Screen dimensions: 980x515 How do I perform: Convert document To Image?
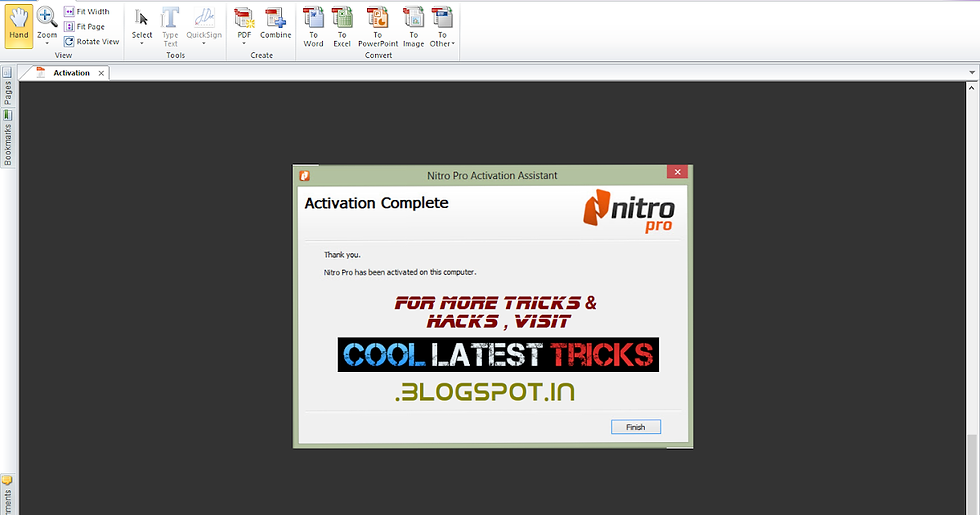coord(413,26)
